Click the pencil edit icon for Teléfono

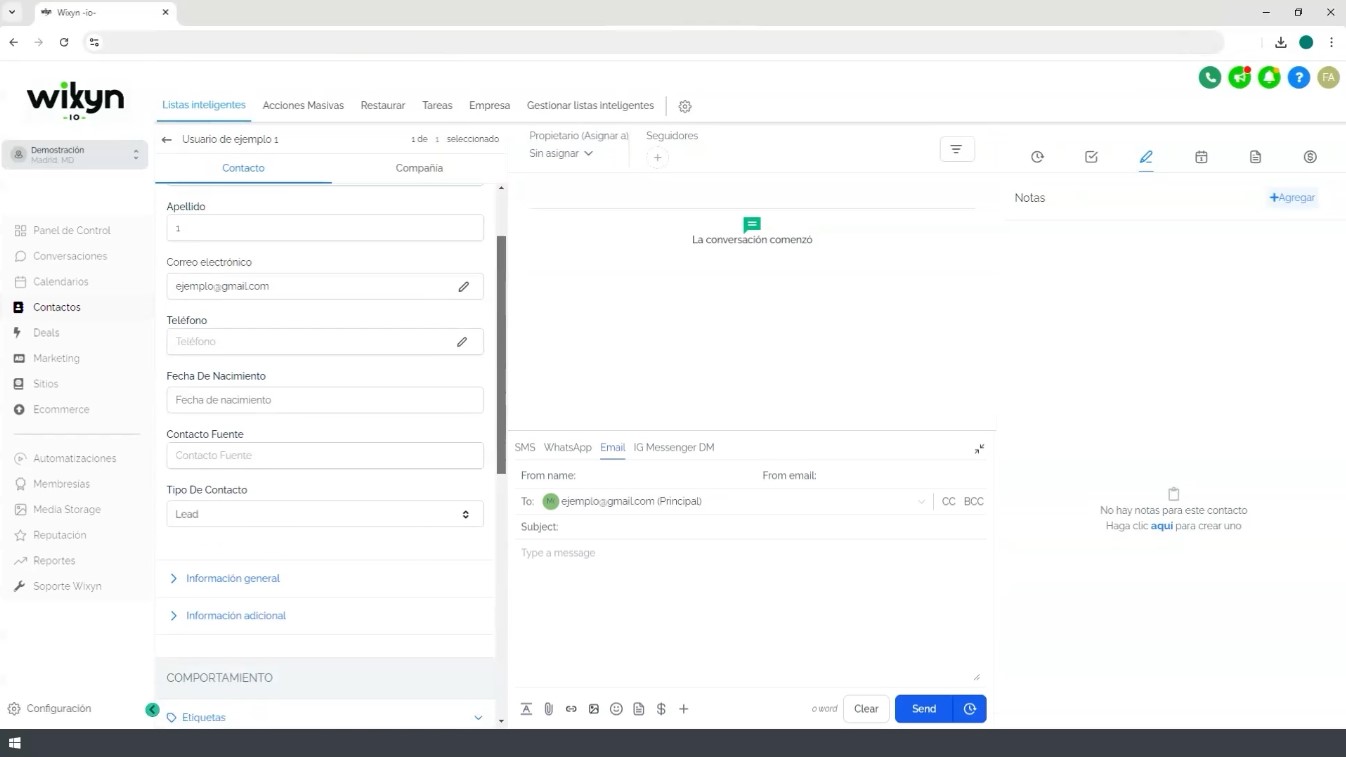coord(462,342)
